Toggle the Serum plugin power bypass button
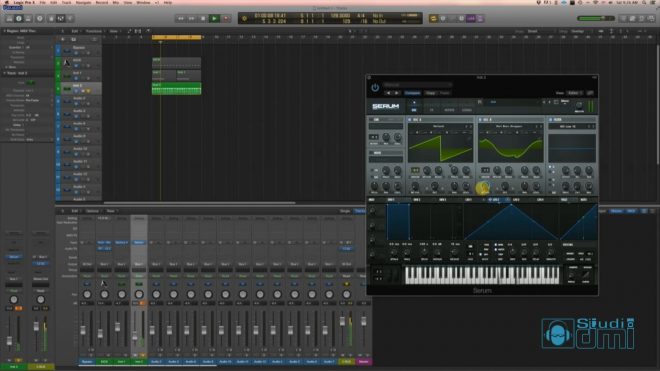This screenshot has height=371, width=660. click(375, 88)
